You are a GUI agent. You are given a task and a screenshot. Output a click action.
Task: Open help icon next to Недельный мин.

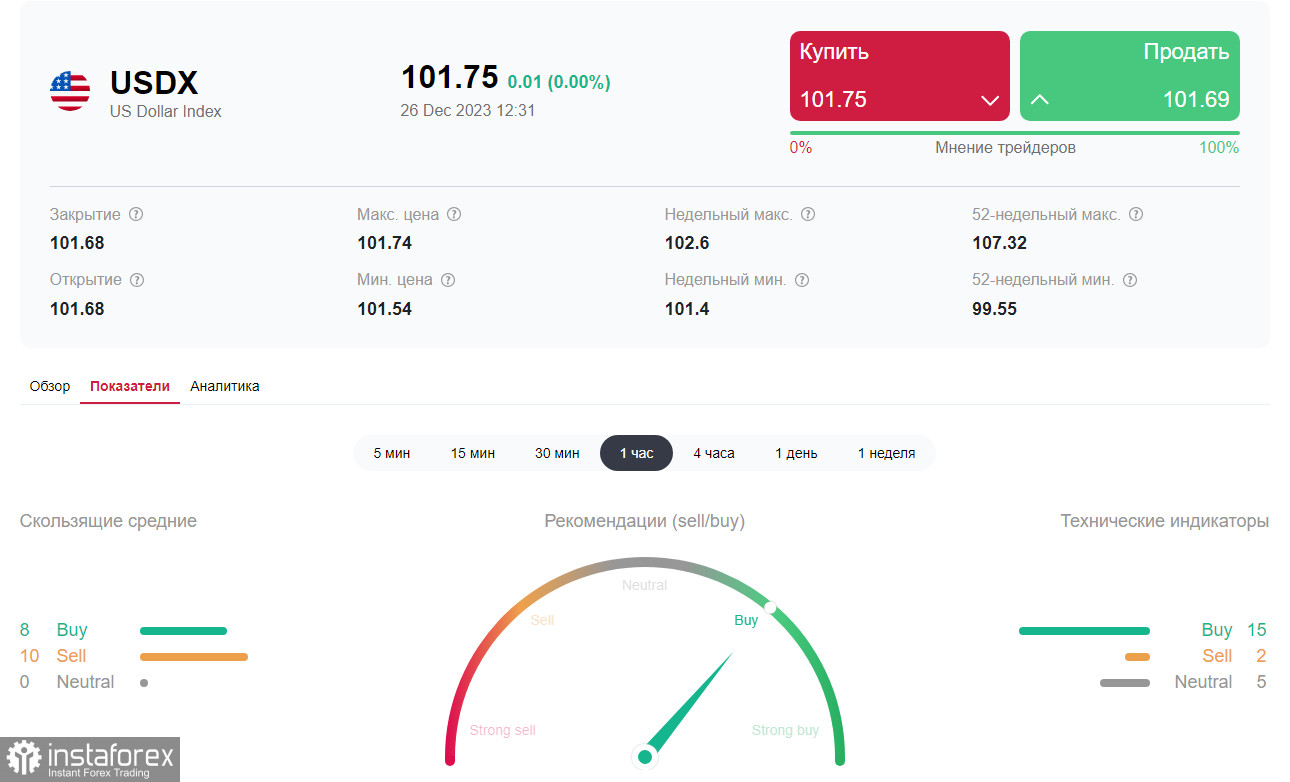[802, 280]
